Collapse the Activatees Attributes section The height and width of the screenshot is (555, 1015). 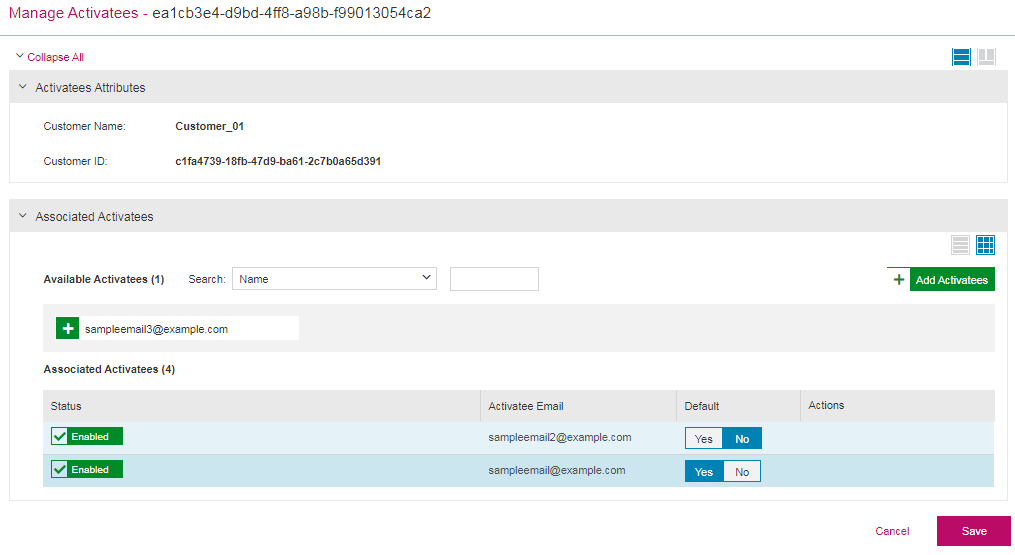pyautogui.click(x=23, y=88)
